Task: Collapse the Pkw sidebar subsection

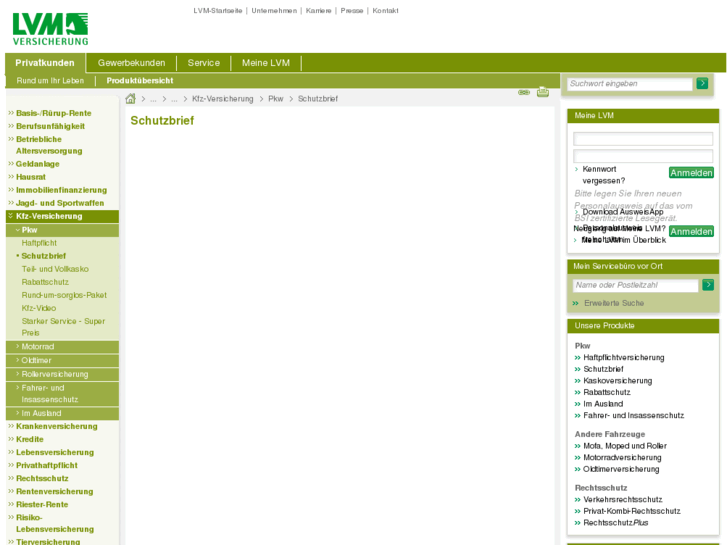Action: click(62, 230)
